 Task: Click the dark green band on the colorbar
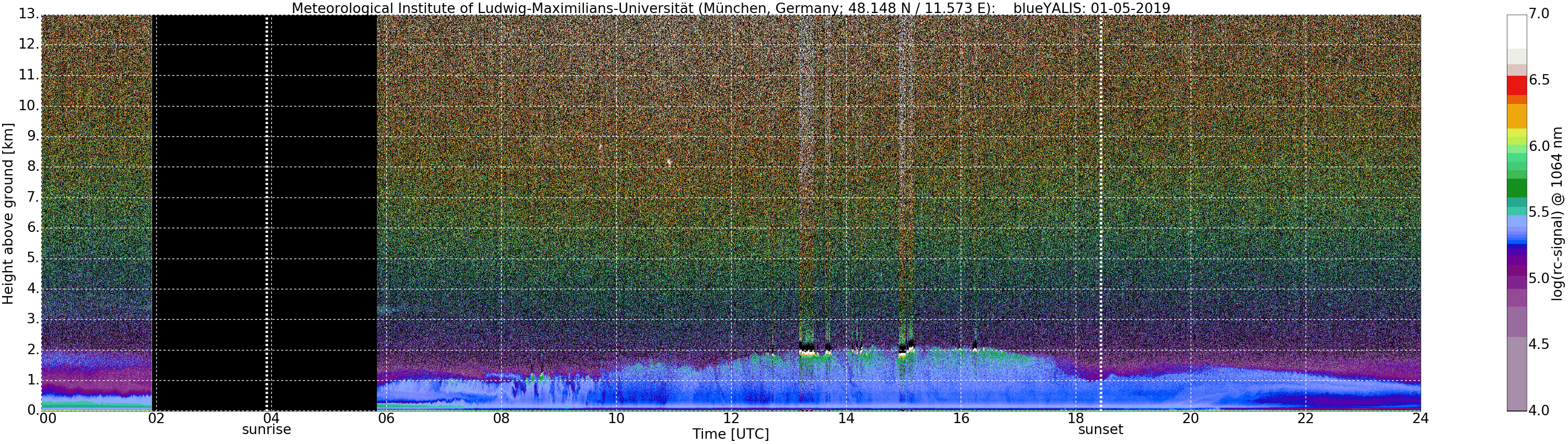coord(1517,188)
